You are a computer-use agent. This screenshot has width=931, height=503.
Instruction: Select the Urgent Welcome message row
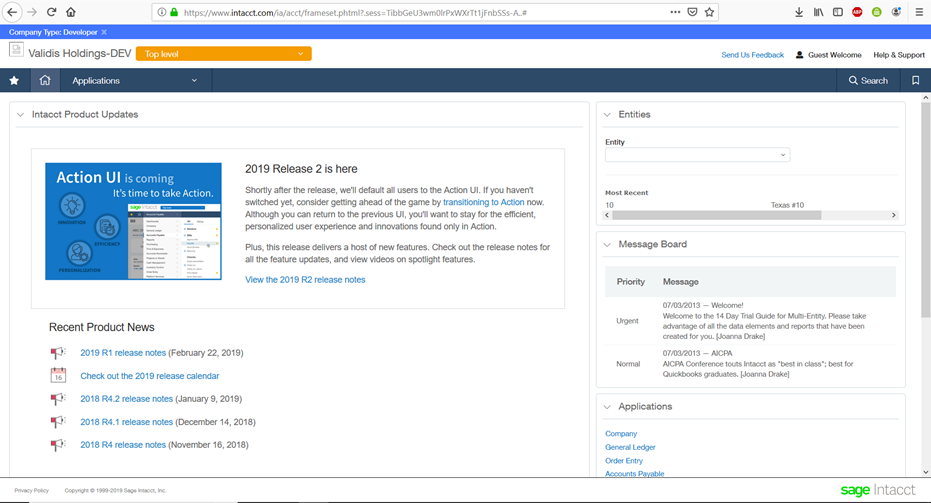[750, 321]
